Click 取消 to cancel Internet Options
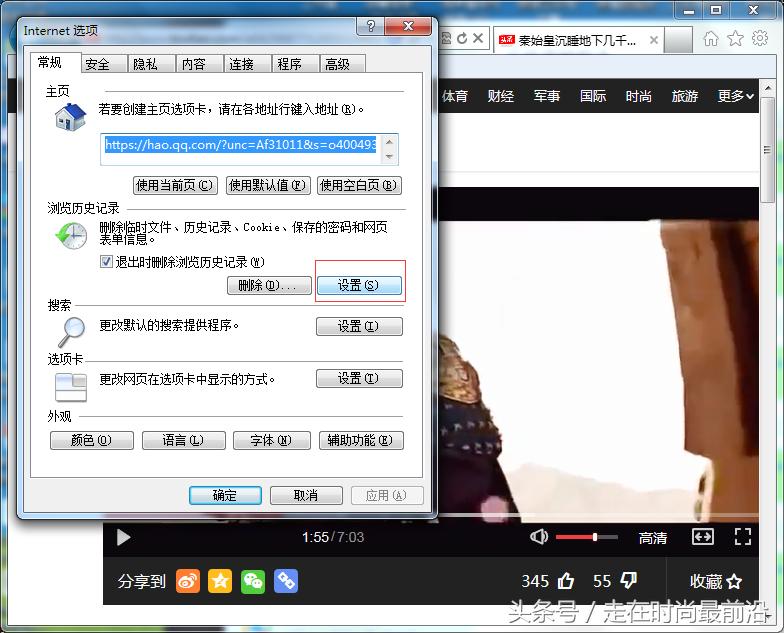Viewport: 784px width, 633px height. coord(306,496)
